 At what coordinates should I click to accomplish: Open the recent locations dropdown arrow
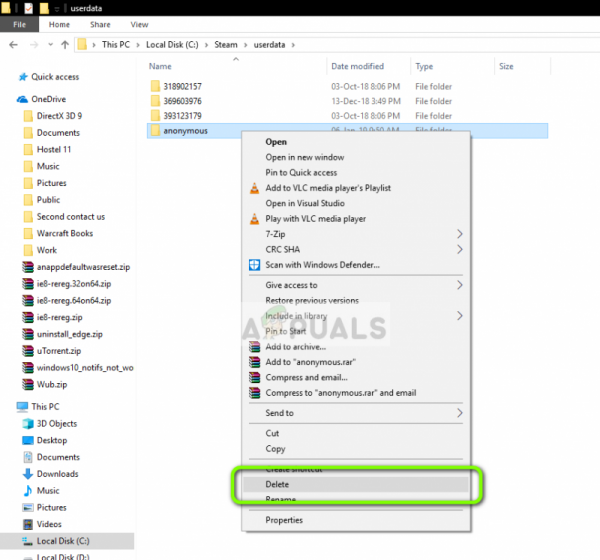[x=51, y=45]
